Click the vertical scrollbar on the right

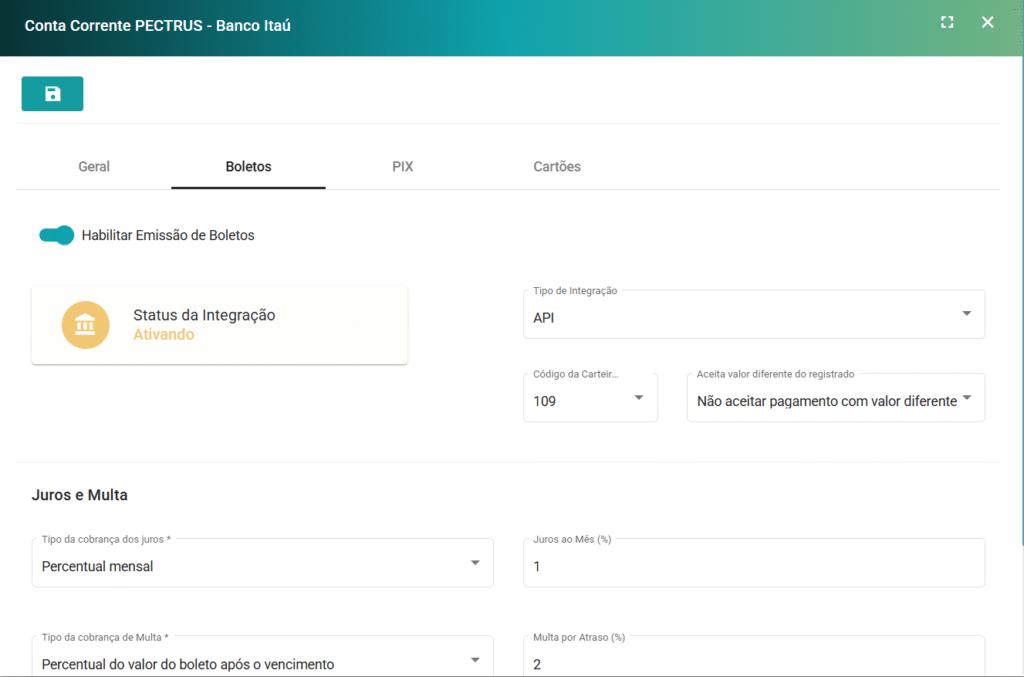point(1020,300)
